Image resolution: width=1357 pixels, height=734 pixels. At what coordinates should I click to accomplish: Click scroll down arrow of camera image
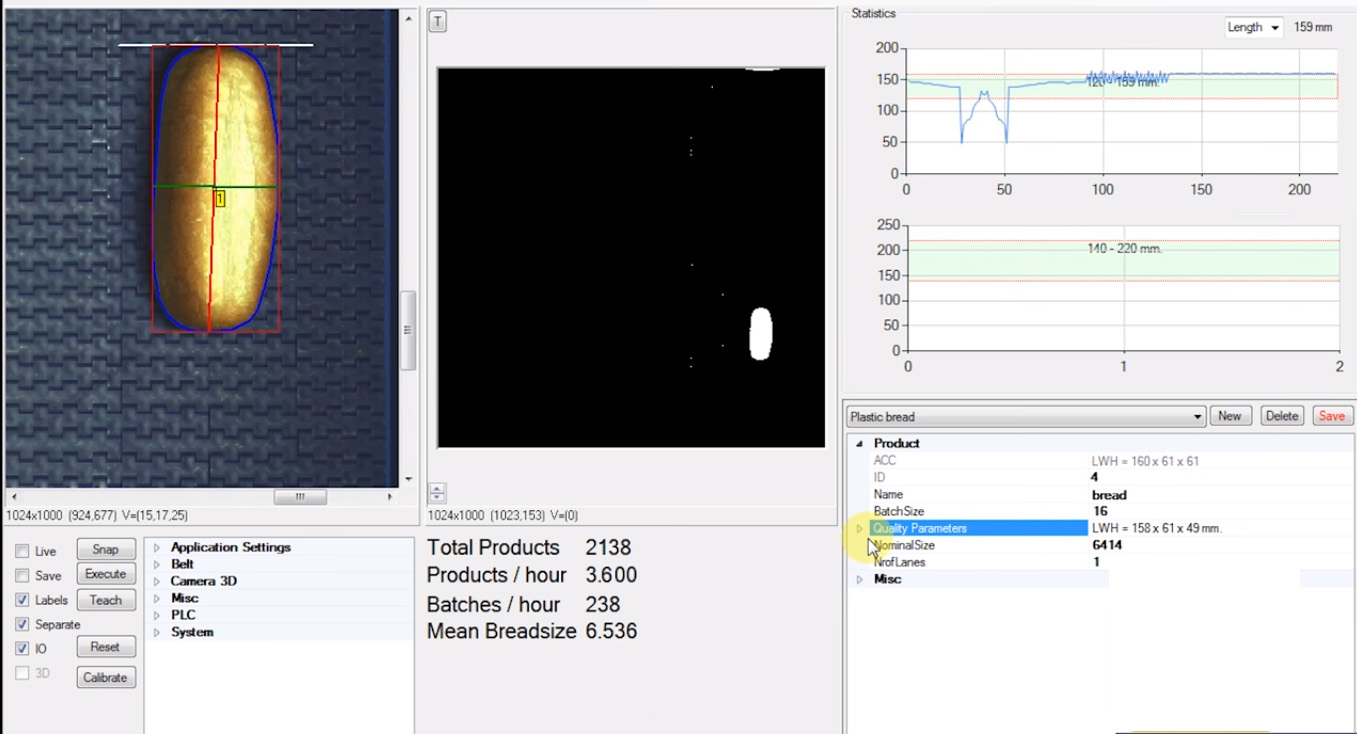(x=408, y=479)
